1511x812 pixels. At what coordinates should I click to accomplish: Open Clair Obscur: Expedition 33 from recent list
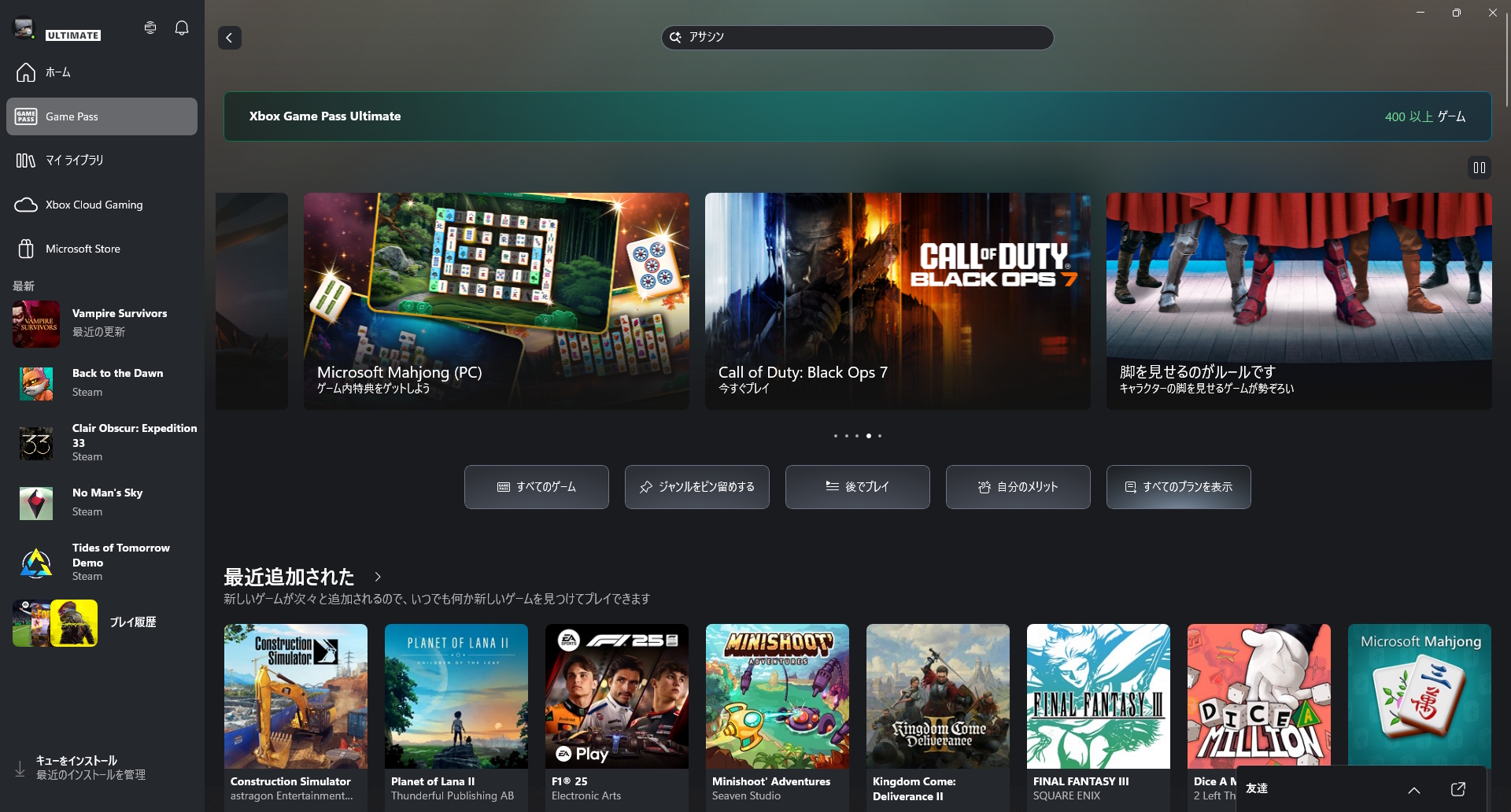102,442
